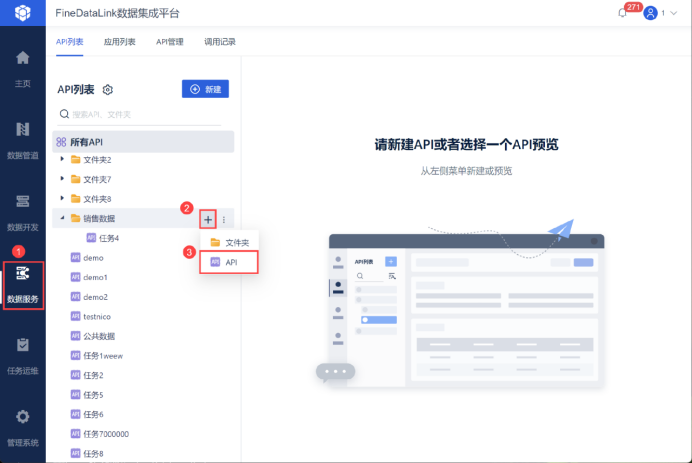Click the API icon of testnico
This screenshot has width=692, height=463.
75,316
